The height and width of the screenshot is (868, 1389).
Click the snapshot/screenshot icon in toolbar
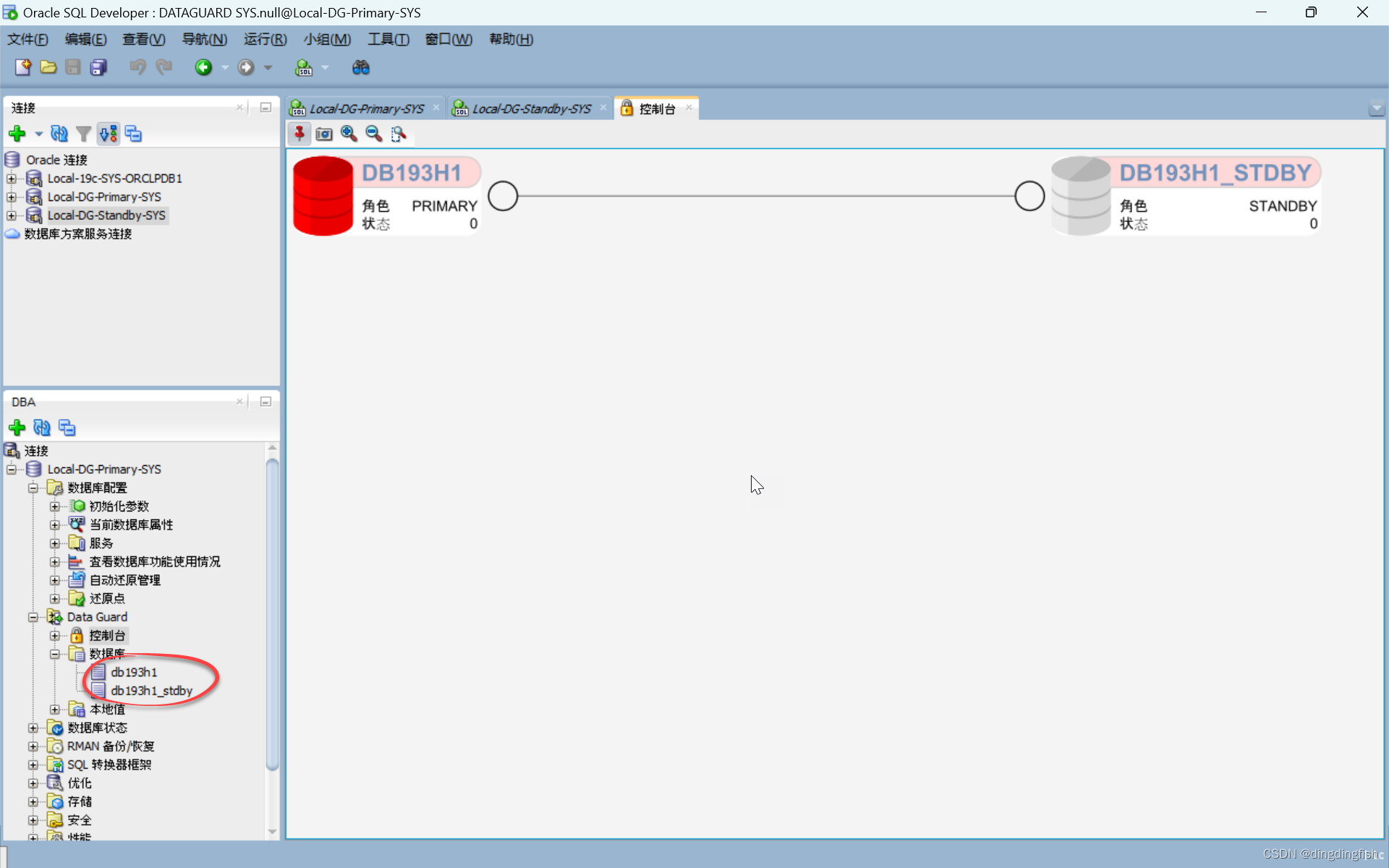pos(323,134)
